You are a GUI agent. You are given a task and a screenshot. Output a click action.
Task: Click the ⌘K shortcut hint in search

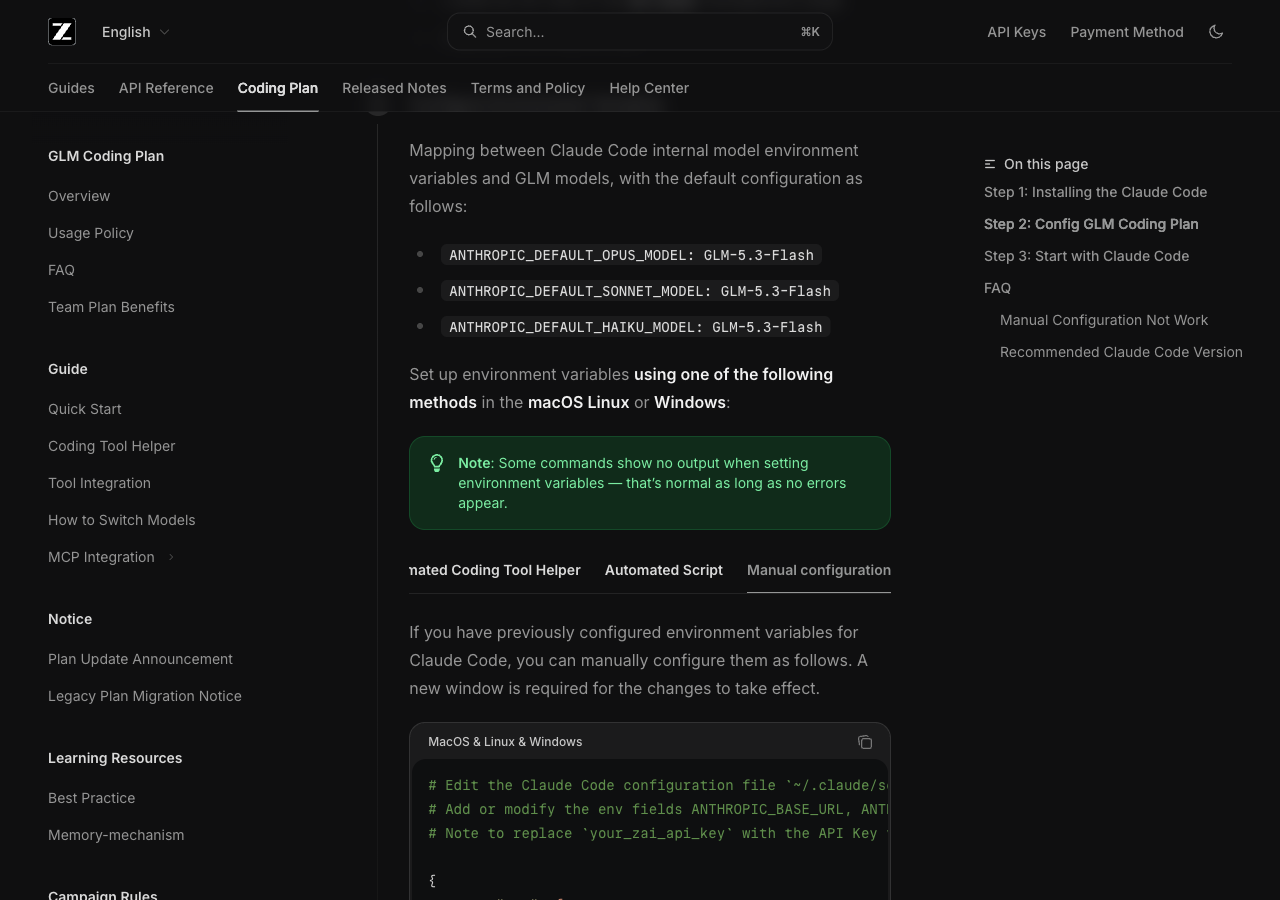810,32
